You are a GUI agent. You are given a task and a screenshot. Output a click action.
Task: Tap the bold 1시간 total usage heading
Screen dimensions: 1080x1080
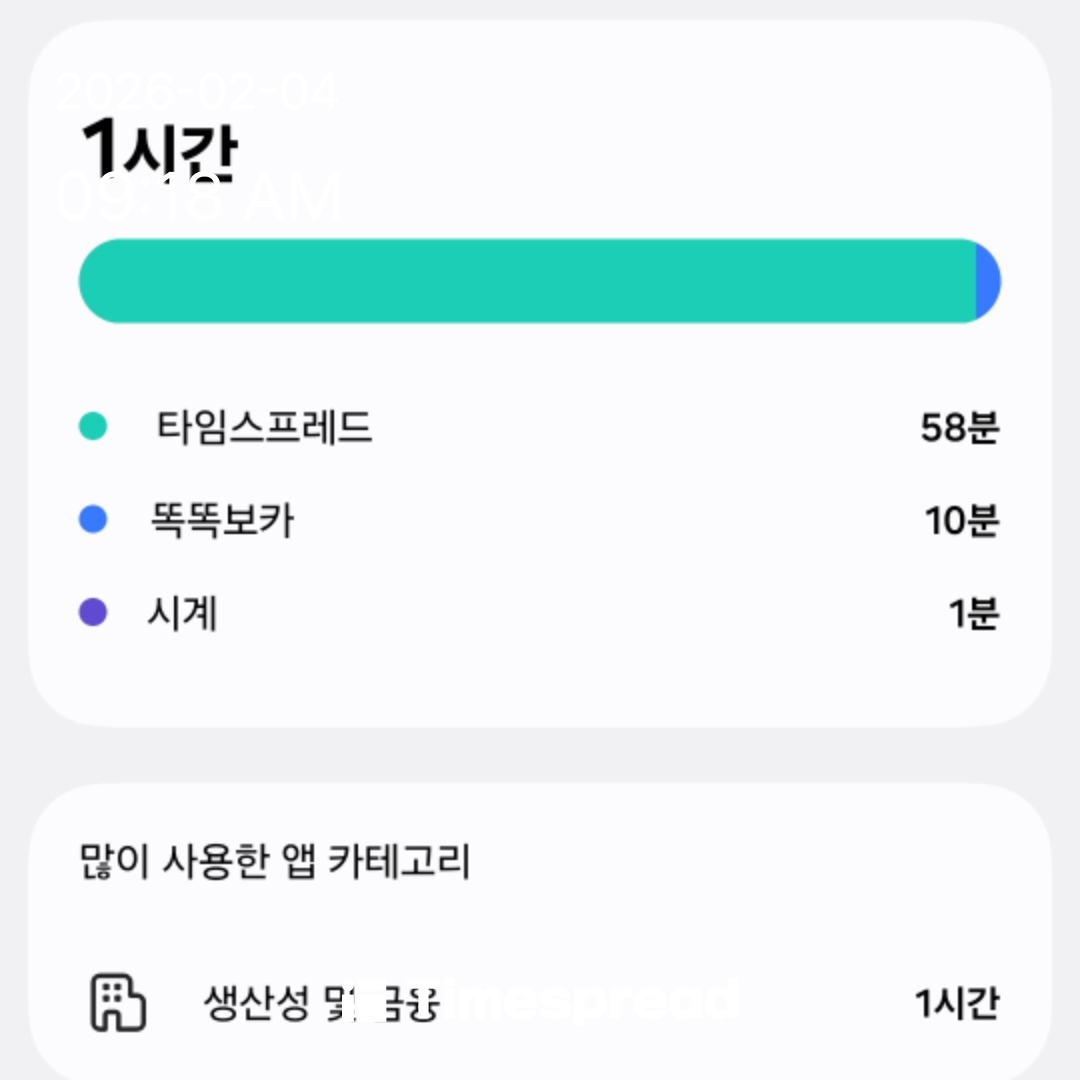(x=160, y=152)
